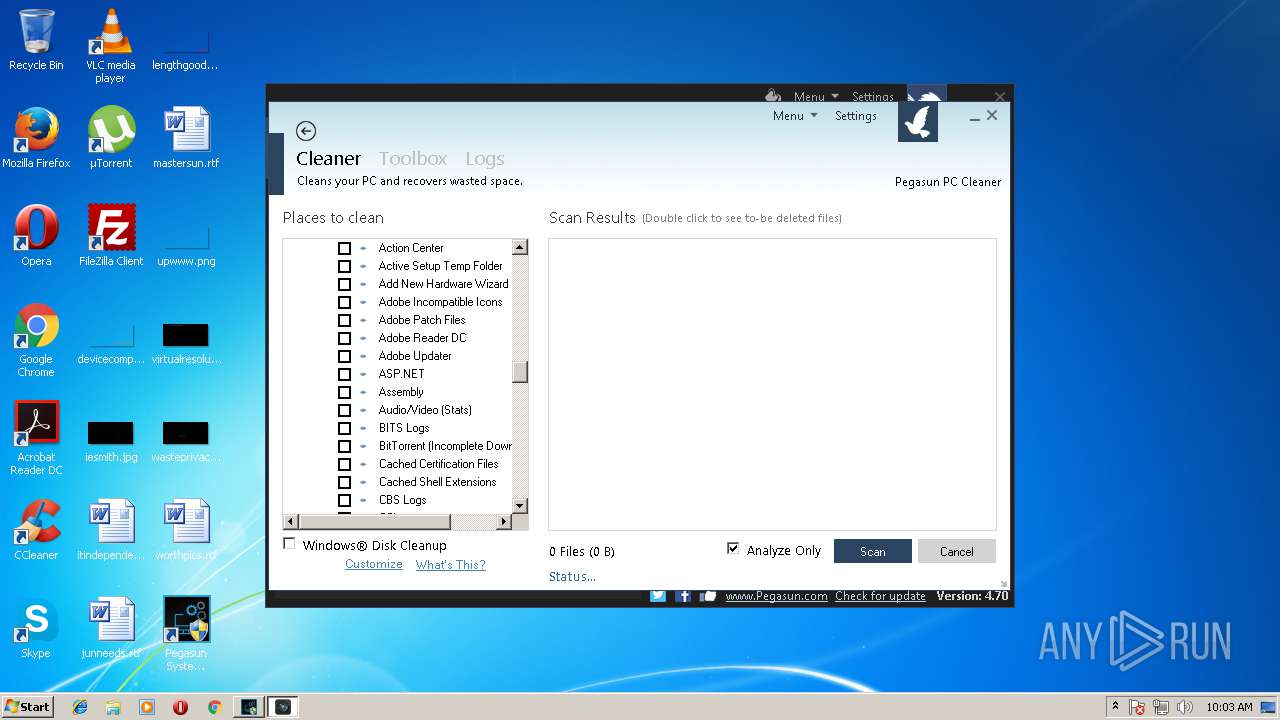This screenshot has height=720, width=1280.
Task: Launch Windows Media Player from taskbar
Action: (147, 707)
